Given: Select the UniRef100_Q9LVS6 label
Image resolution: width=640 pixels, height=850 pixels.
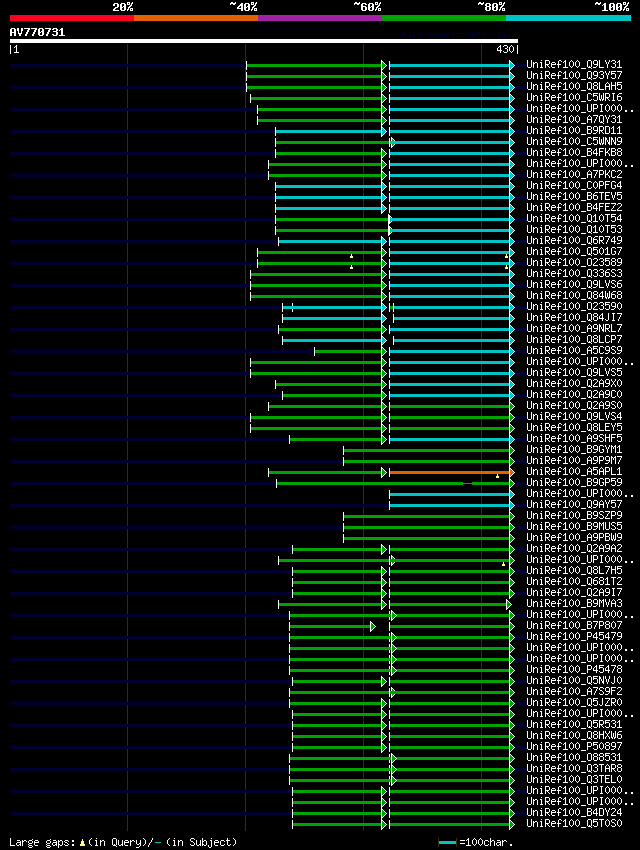Looking at the screenshot, I should 574,285.
